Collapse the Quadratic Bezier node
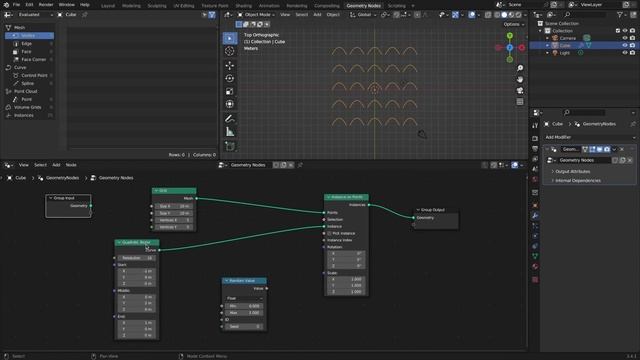Viewport: 640px width, 360px height. pyautogui.click(x=119, y=242)
